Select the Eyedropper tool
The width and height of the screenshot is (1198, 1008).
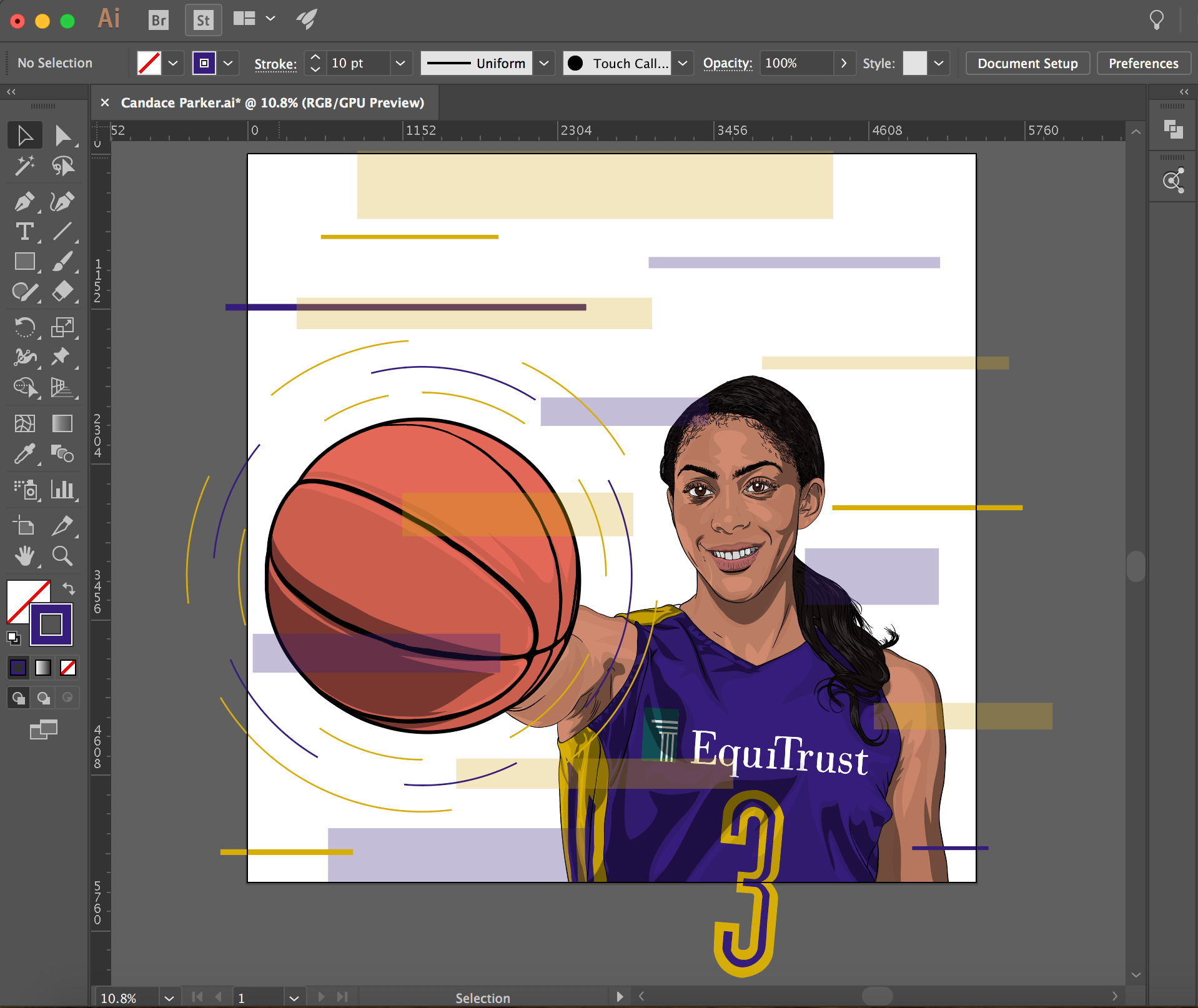[x=25, y=453]
